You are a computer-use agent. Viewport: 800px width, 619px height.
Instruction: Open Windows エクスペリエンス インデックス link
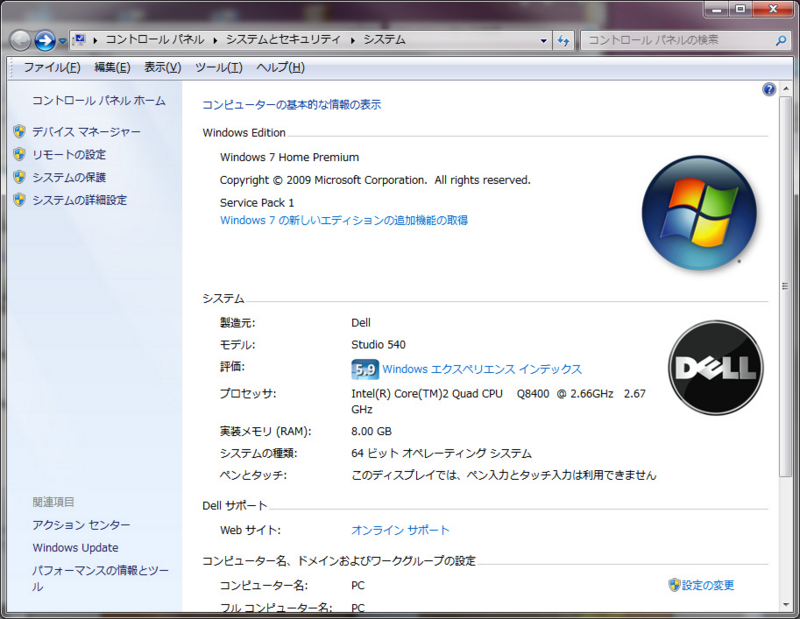tap(482, 369)
